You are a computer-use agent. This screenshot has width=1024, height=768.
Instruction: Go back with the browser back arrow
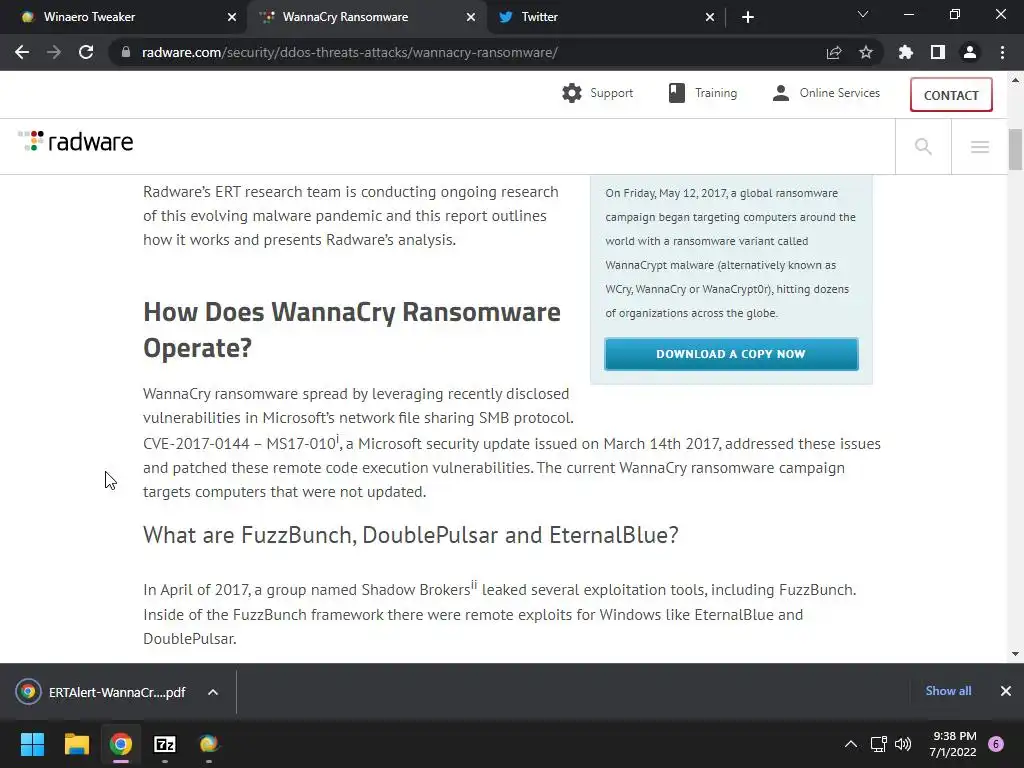pos(22,52)
